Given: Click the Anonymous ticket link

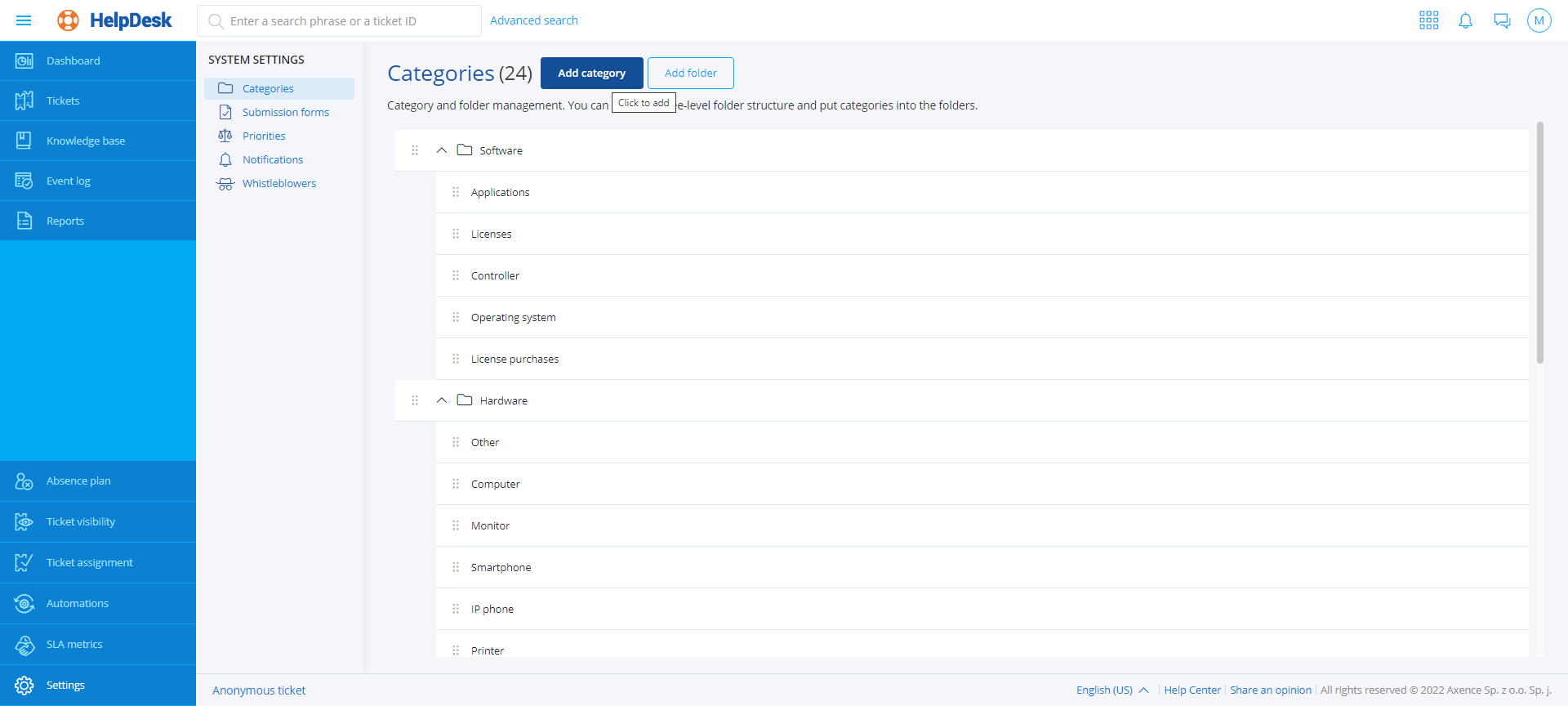Looking at the screenshot, I should [x=259, y=690].
